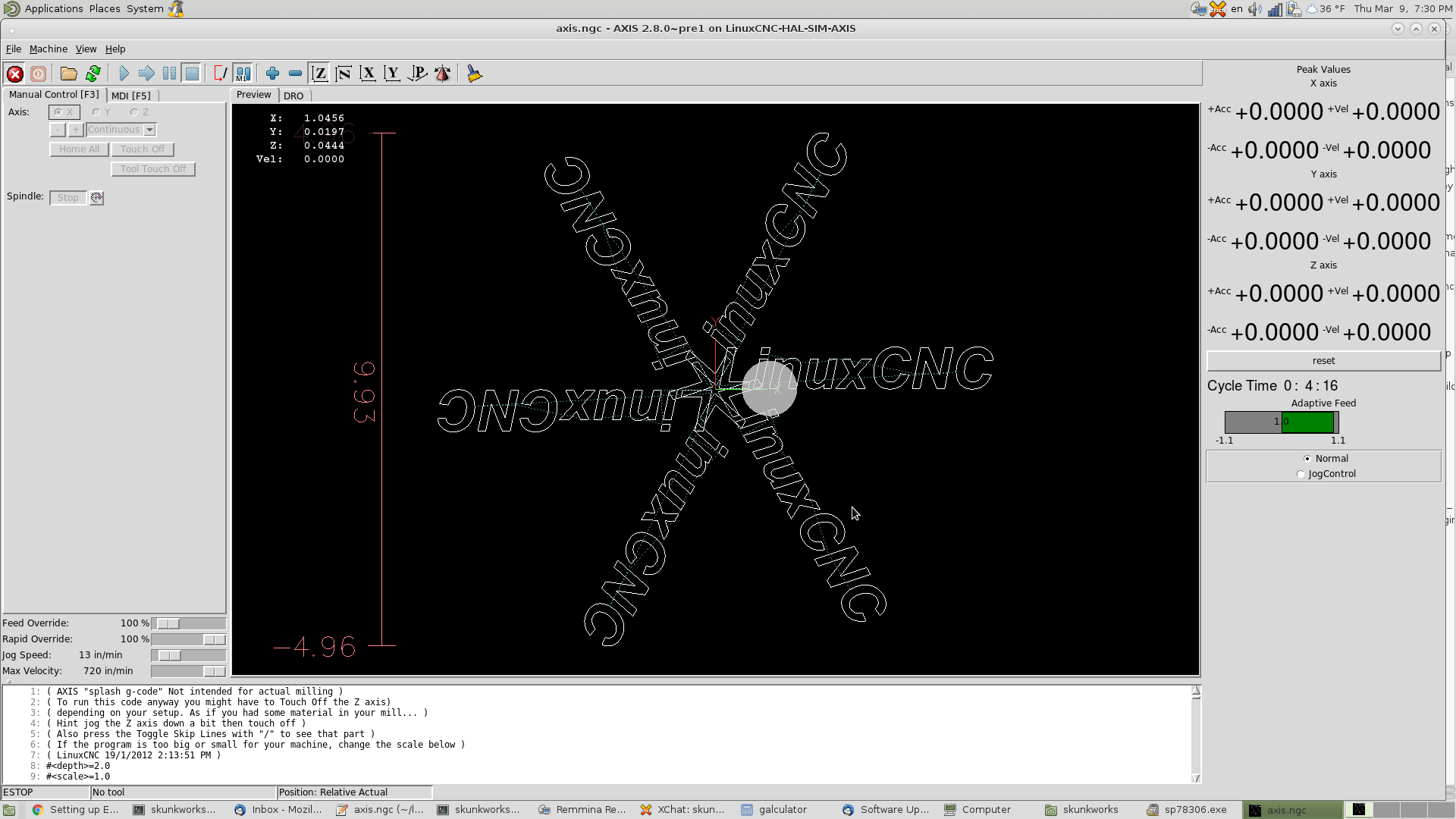This screenshot has height=819, width=1456.
Task: Open the View menu
Action: 86,49
